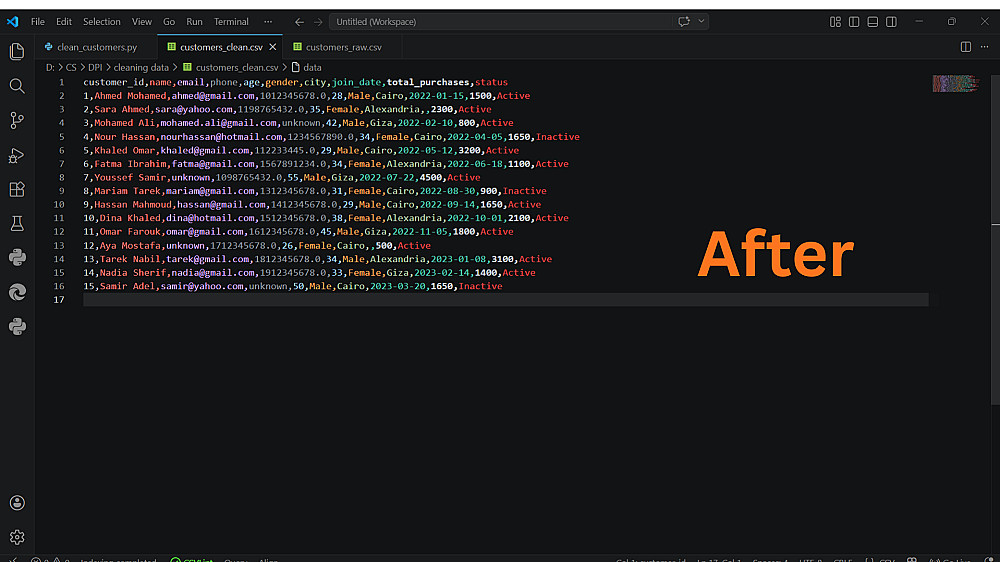Expand the 'cleaning data' breadcrumb

(x=141, y=67)
